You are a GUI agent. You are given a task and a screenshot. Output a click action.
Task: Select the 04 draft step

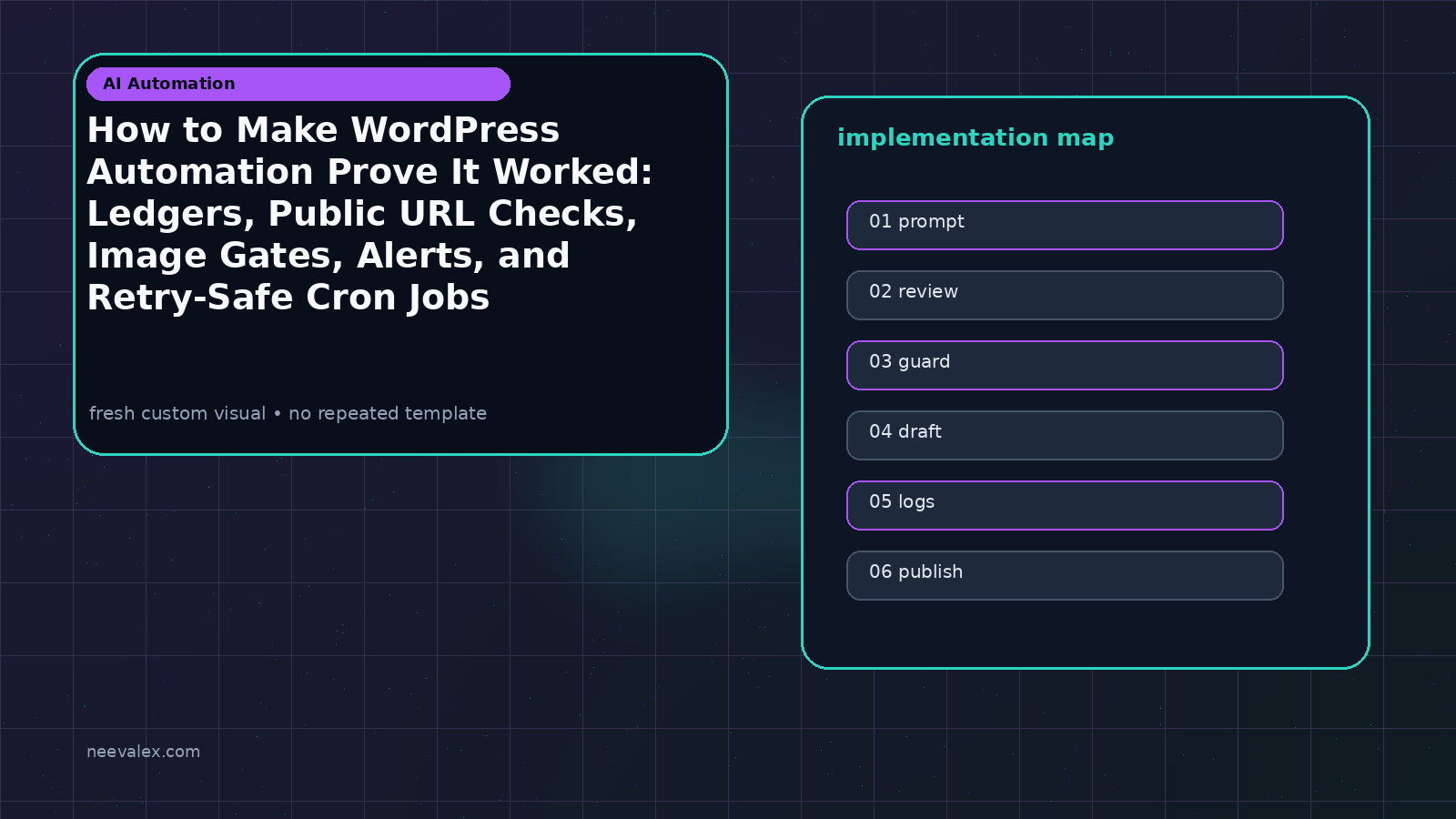point(1065,435)
